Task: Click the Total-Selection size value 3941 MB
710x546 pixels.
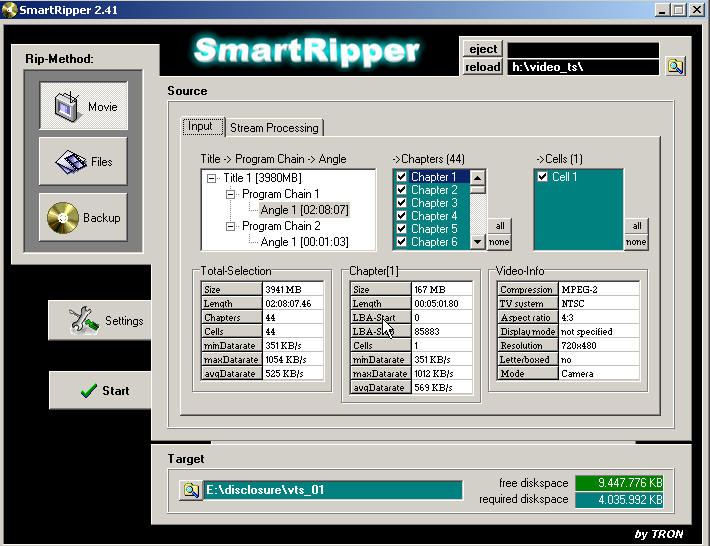Action: pyautogui.click(x=293, y=289)
